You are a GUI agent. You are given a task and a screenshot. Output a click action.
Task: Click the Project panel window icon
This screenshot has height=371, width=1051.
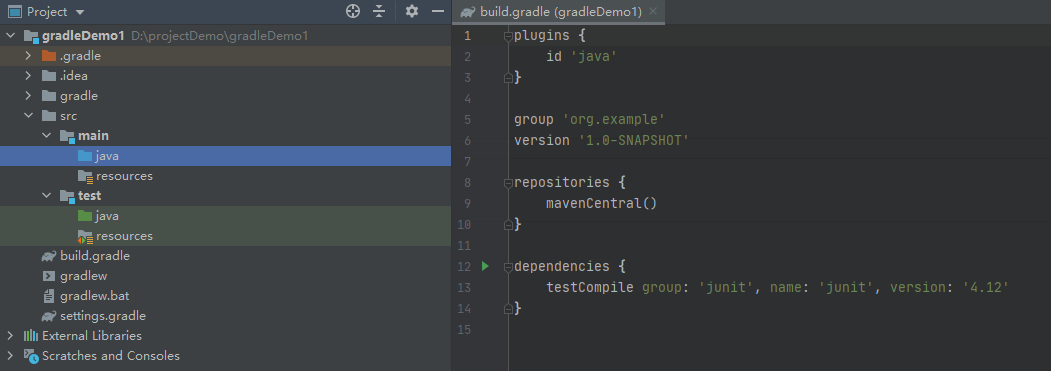tap(14, 11)
